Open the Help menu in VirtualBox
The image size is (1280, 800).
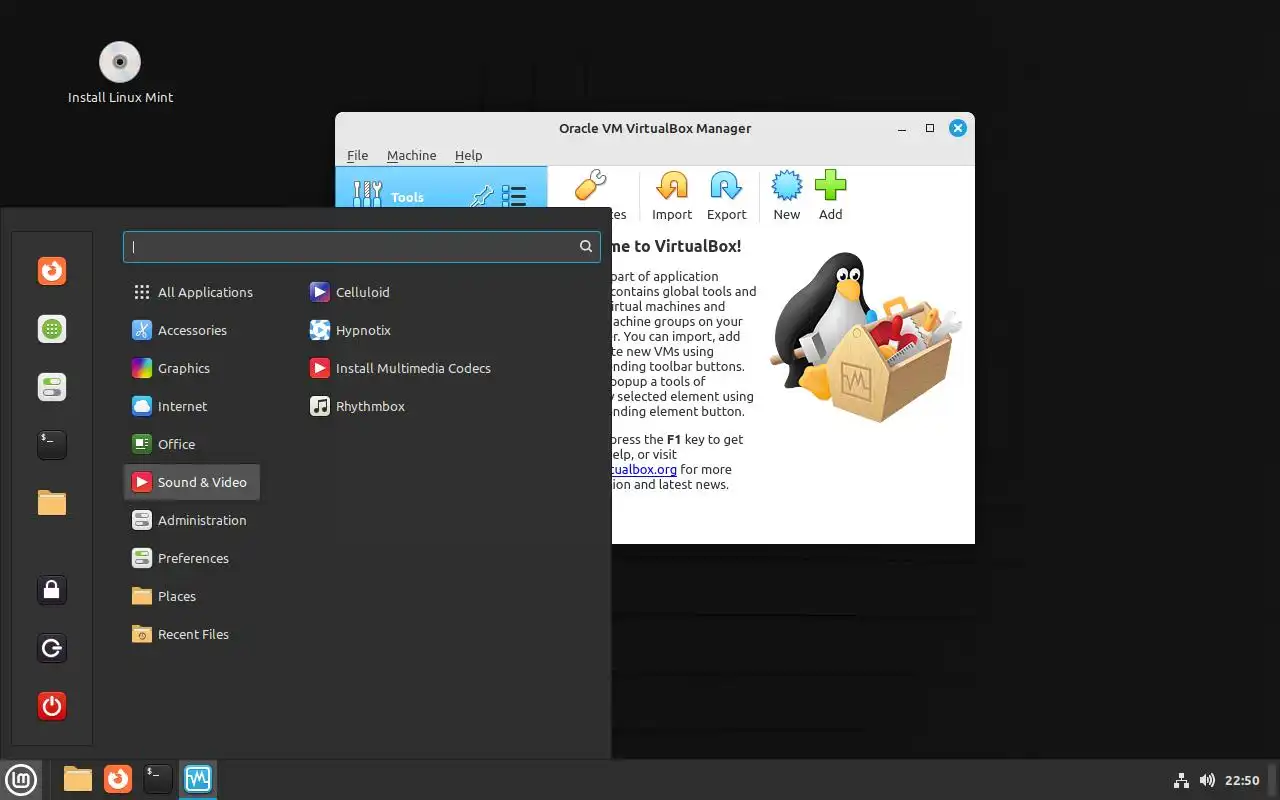tap(468, 155)
